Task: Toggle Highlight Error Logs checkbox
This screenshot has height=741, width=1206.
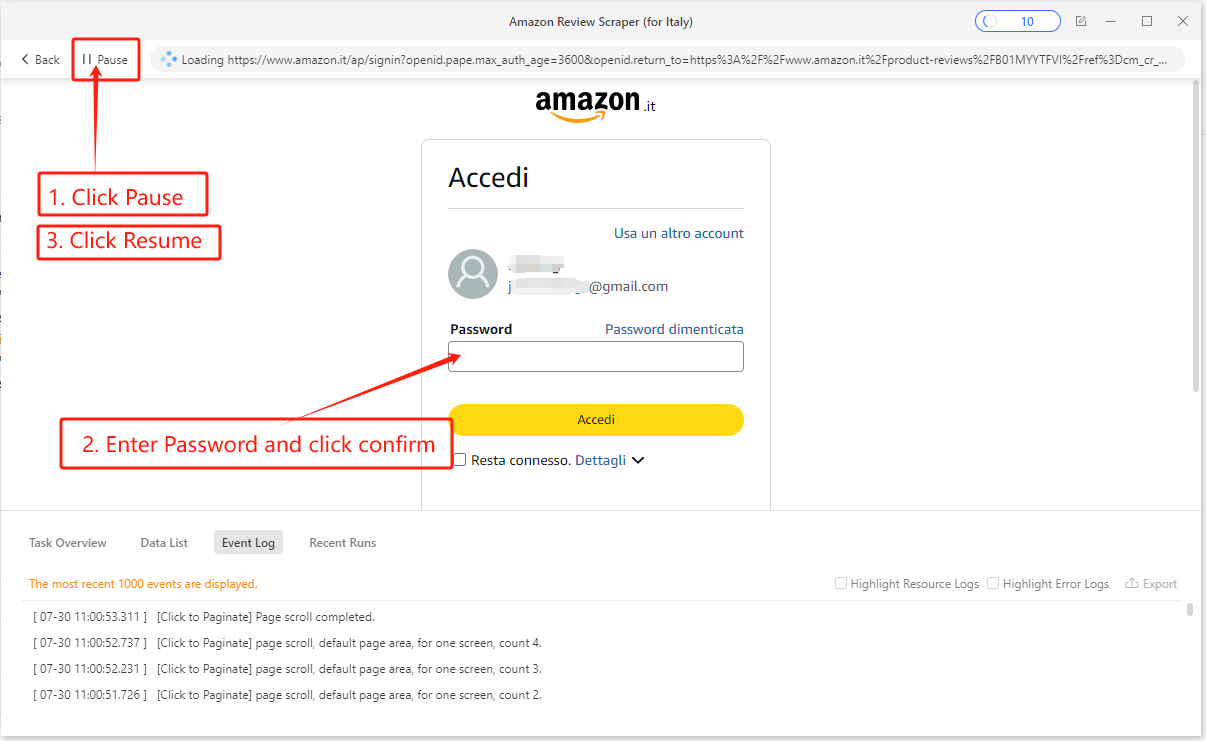Action: click(993, 583)
